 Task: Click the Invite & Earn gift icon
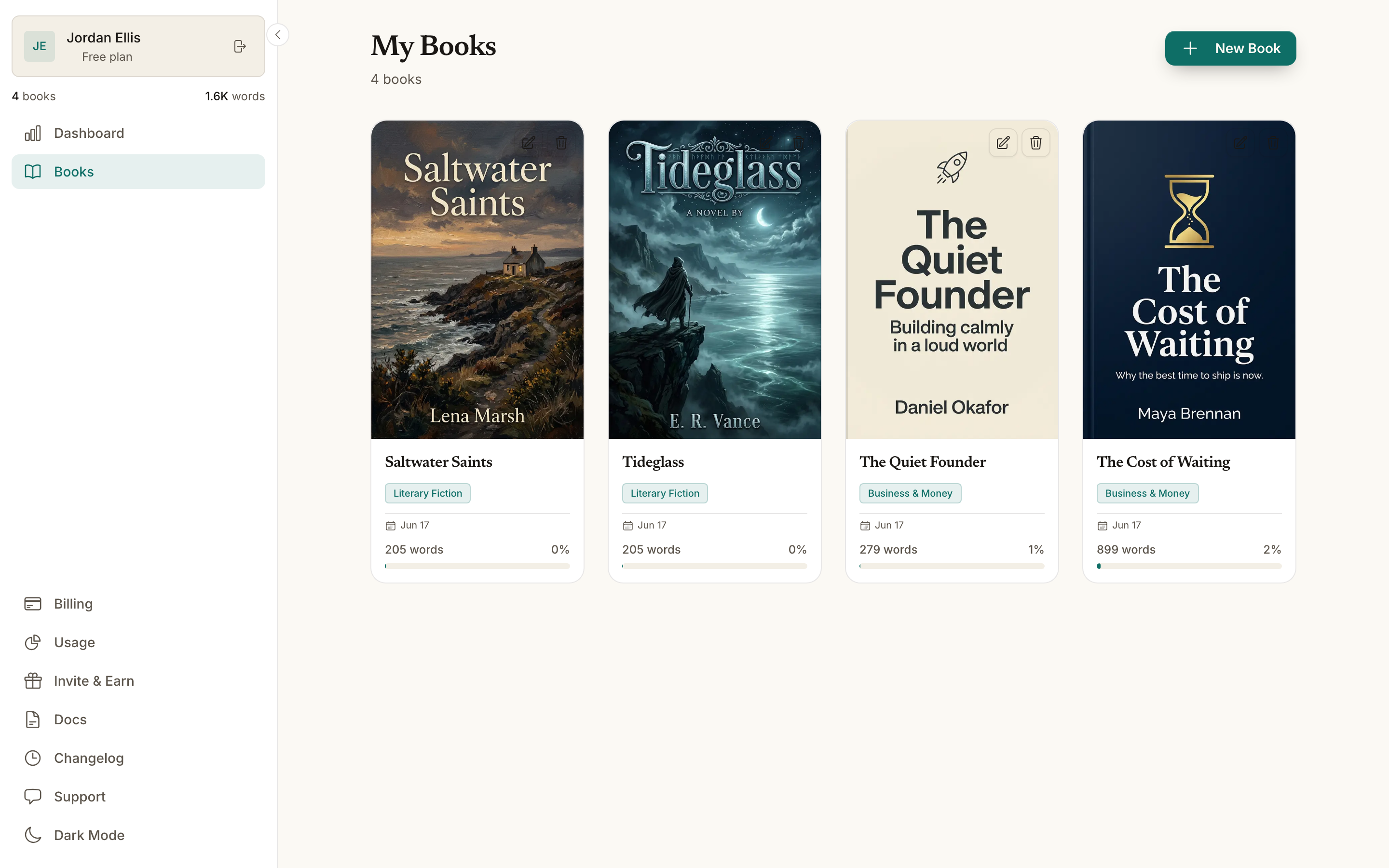[x=33, y=681]
